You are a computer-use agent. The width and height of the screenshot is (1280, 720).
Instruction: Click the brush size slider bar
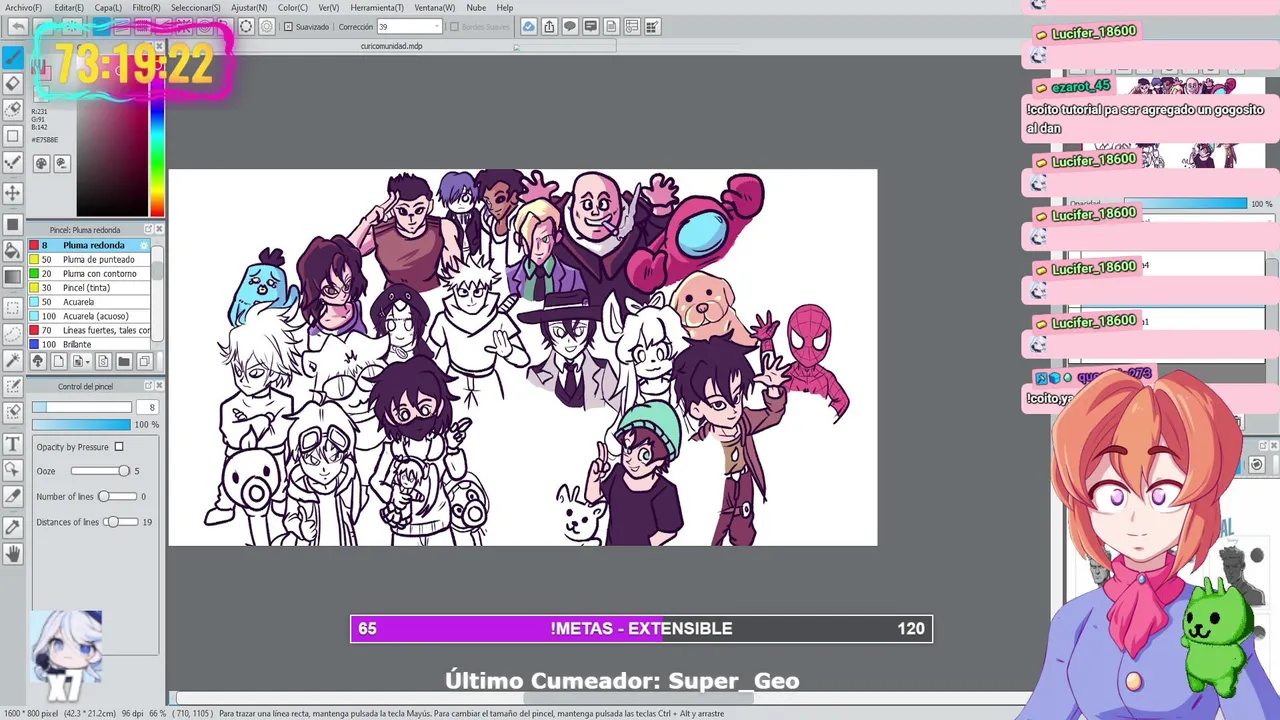click(x=81, y=407)
